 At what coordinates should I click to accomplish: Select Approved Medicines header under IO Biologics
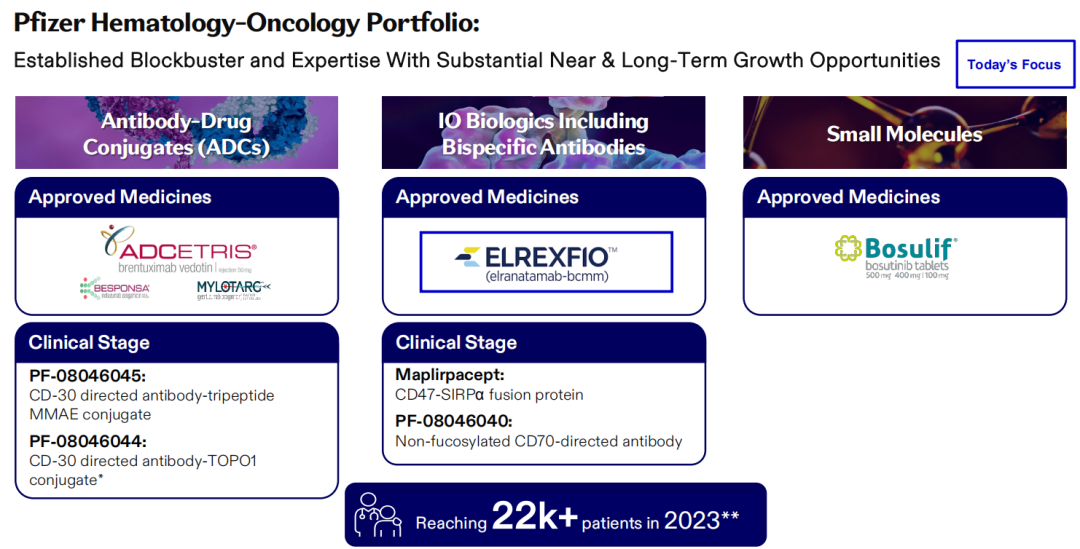(487, 197)
